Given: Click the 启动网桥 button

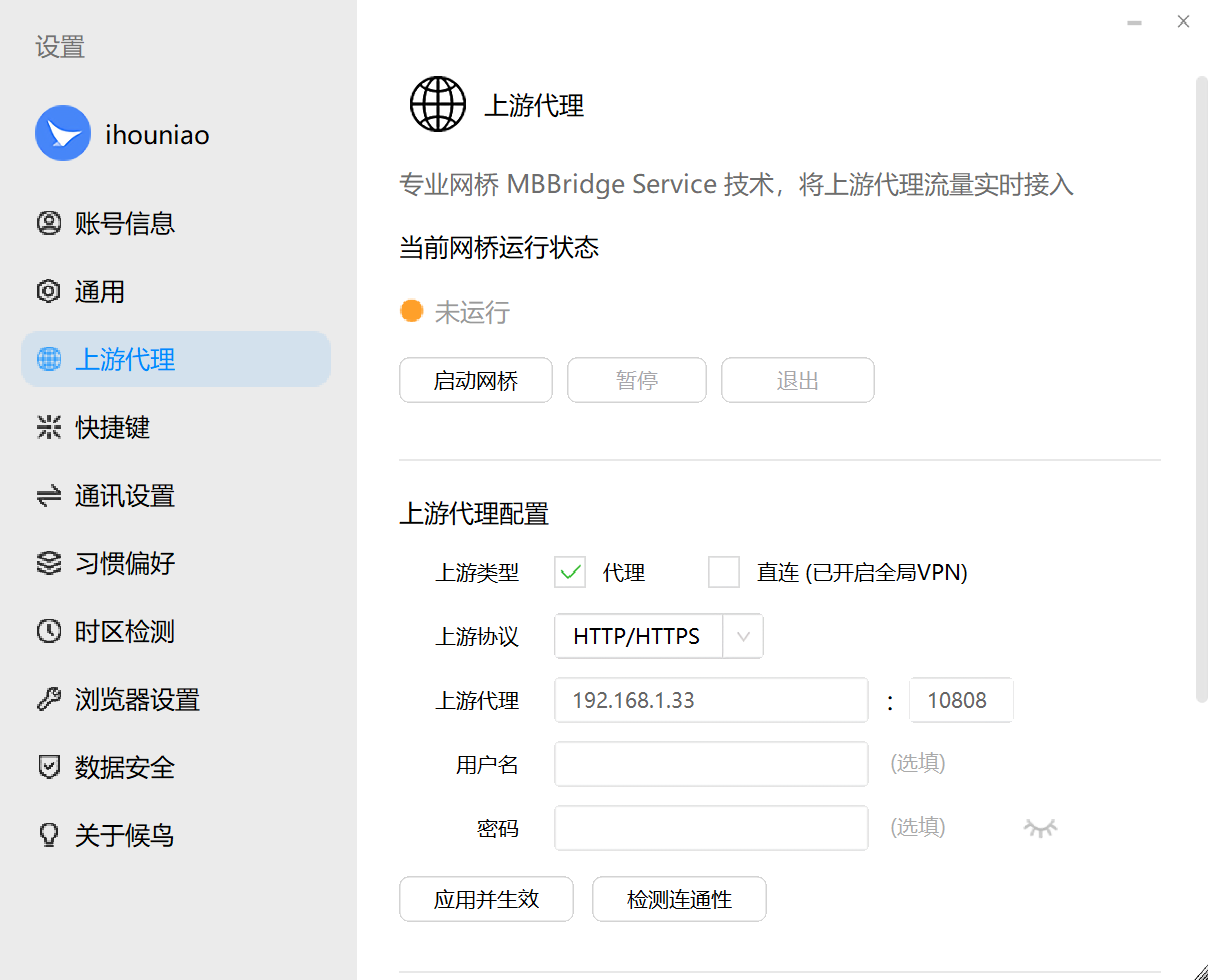Looking at the screenshot, I should click(475, 380).
